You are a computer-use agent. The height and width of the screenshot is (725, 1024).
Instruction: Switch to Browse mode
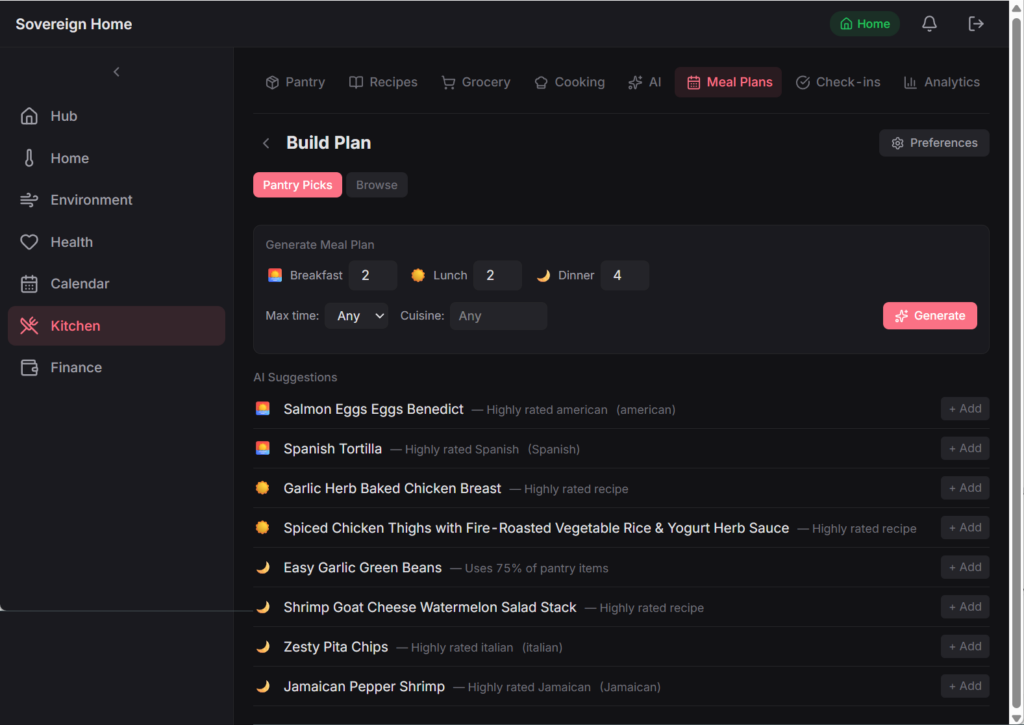click(377, 185)
